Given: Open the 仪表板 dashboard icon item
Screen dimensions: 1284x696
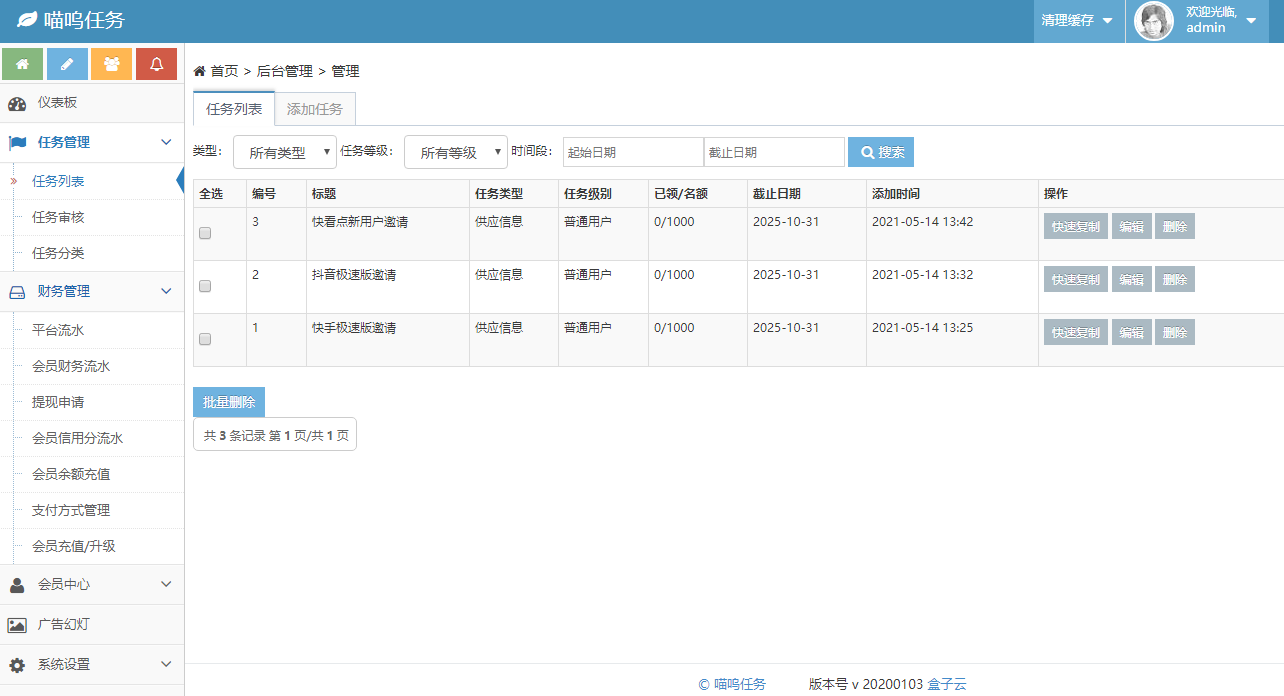Looking at the screenshot, I should (x=17, y=103).
